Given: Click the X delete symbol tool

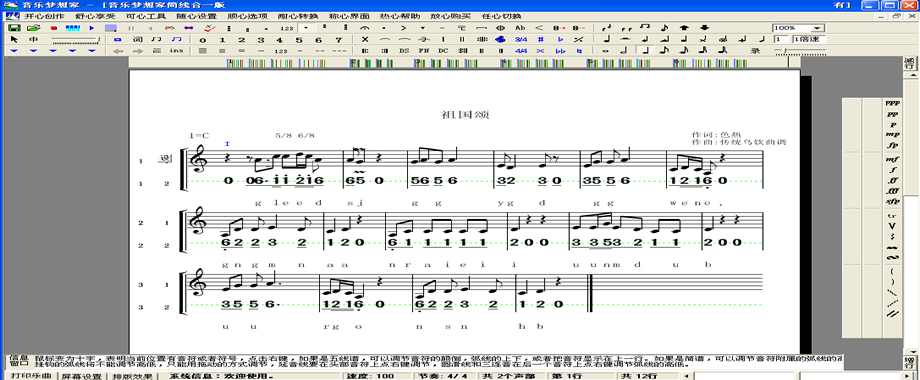Looking at the screenshot, I should point(364,39).
